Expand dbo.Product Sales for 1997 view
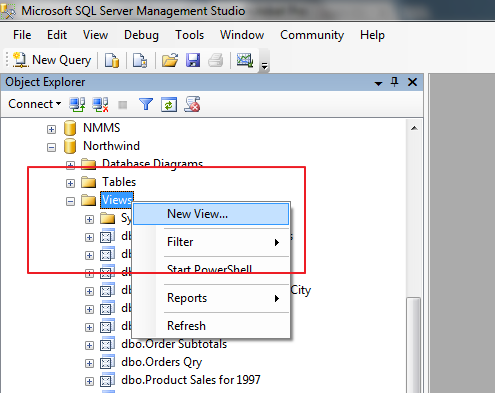495x393 pixels. 89,381
